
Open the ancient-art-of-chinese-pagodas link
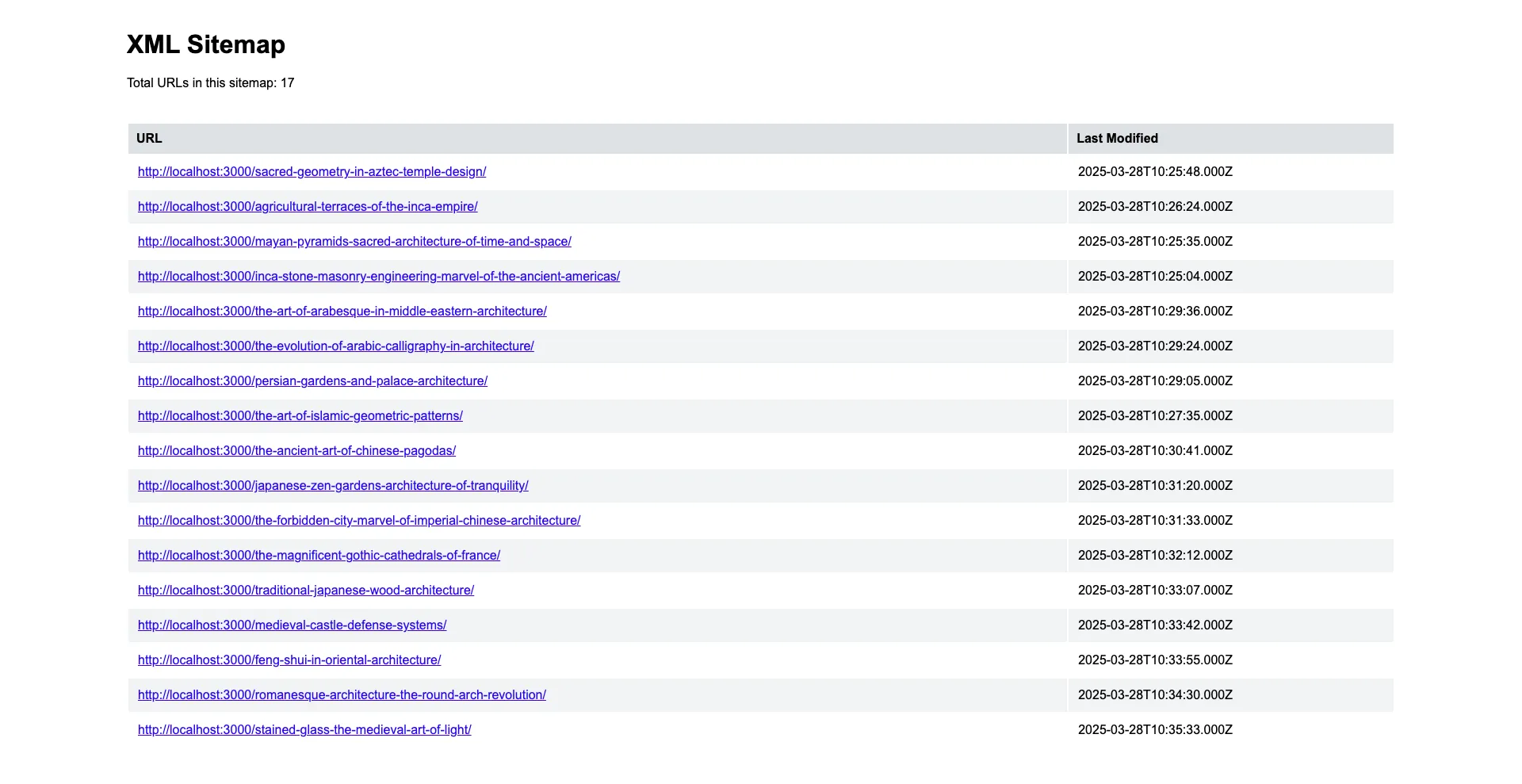pos(296,451)
